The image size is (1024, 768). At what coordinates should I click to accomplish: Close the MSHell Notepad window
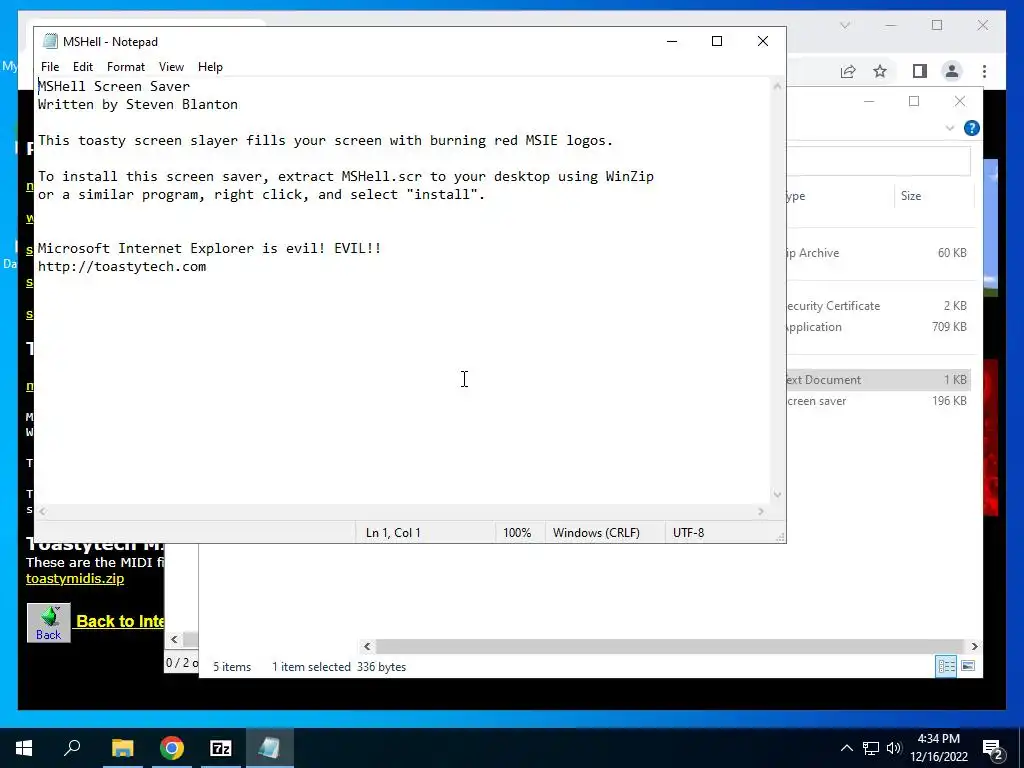(x=763, y=41)
